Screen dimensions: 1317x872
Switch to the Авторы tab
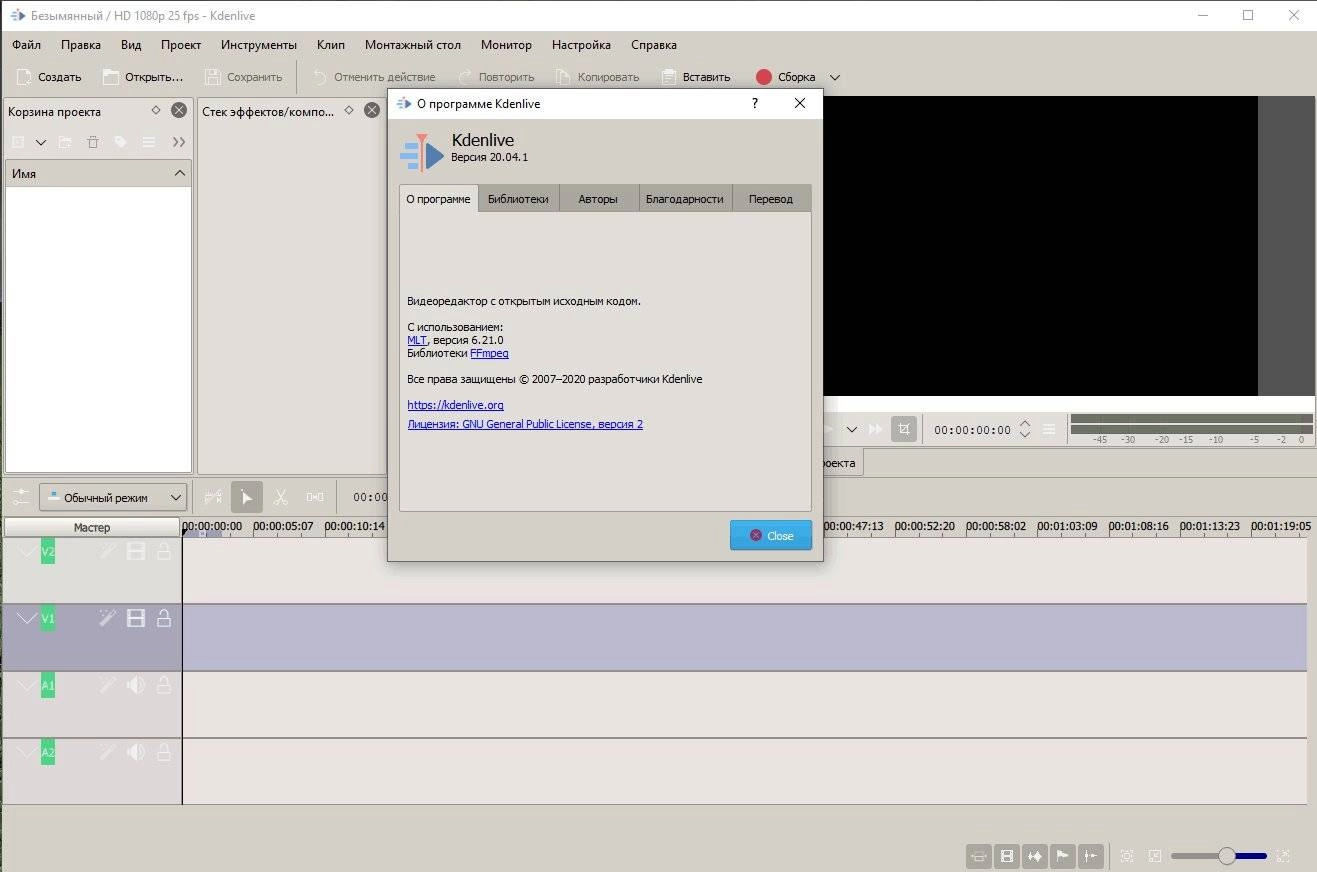pyautogui.click(x=598, y=199)
